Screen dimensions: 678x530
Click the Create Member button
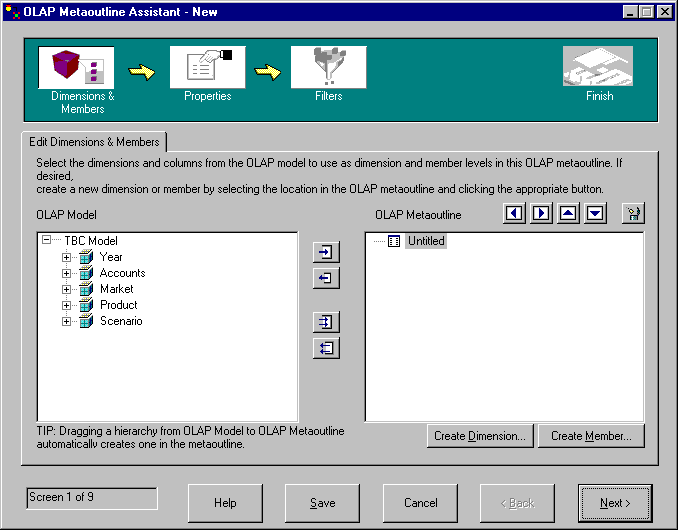[591, 436]
